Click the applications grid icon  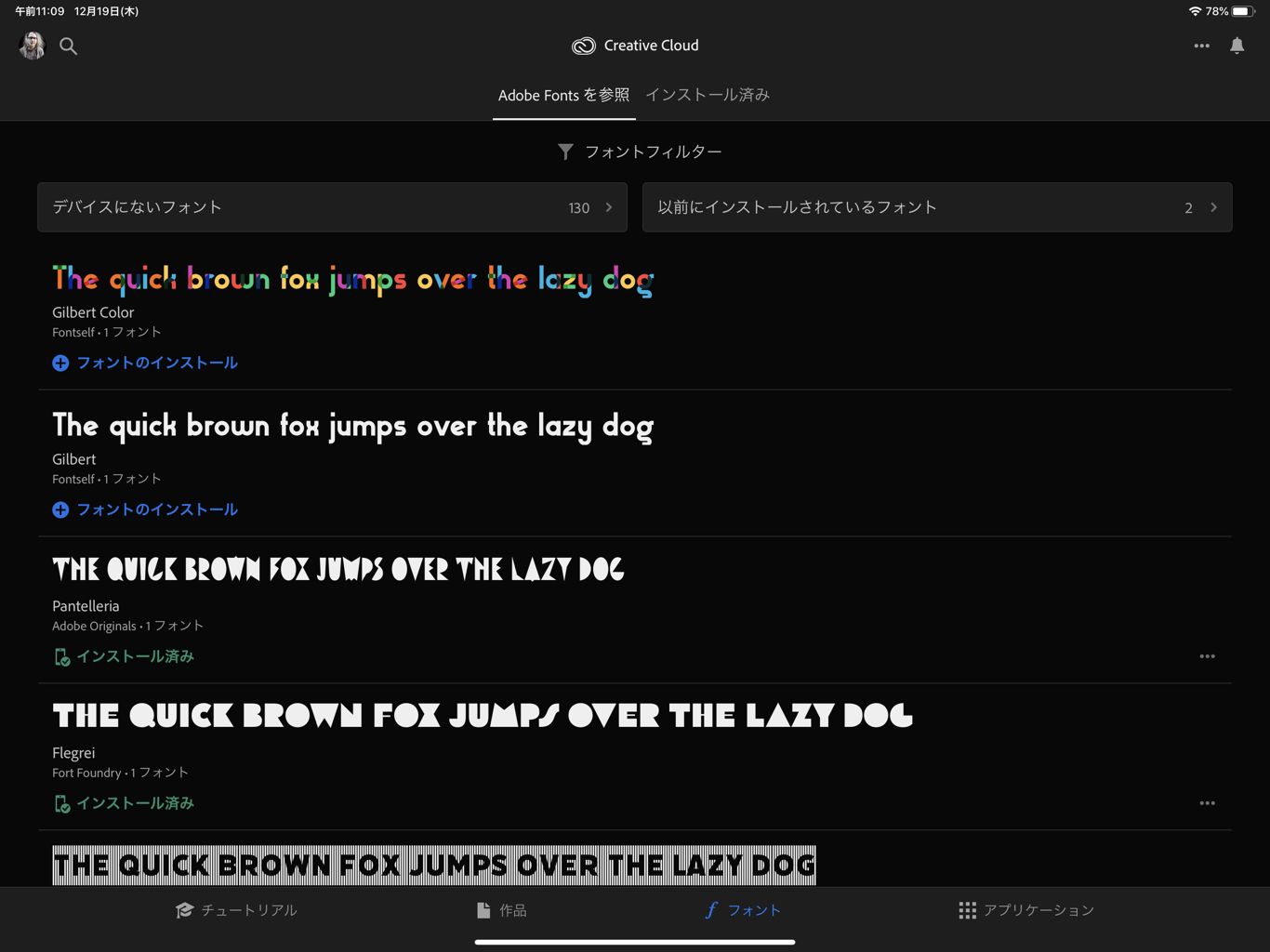pos(967,910)
